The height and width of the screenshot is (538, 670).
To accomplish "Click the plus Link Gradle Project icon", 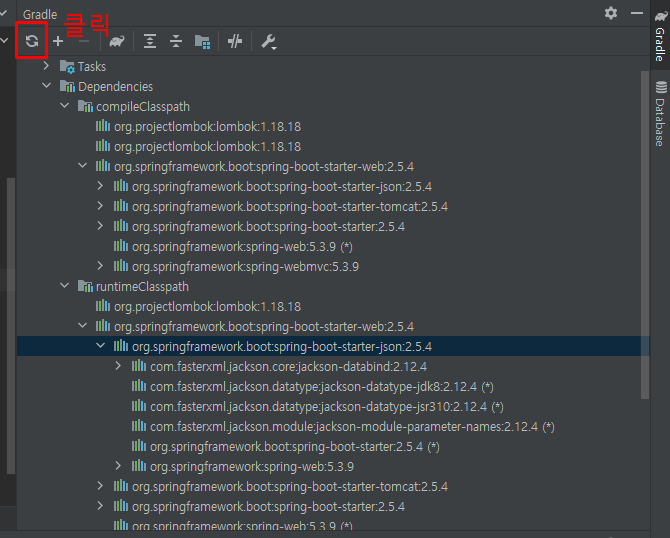I will [58, 41].
